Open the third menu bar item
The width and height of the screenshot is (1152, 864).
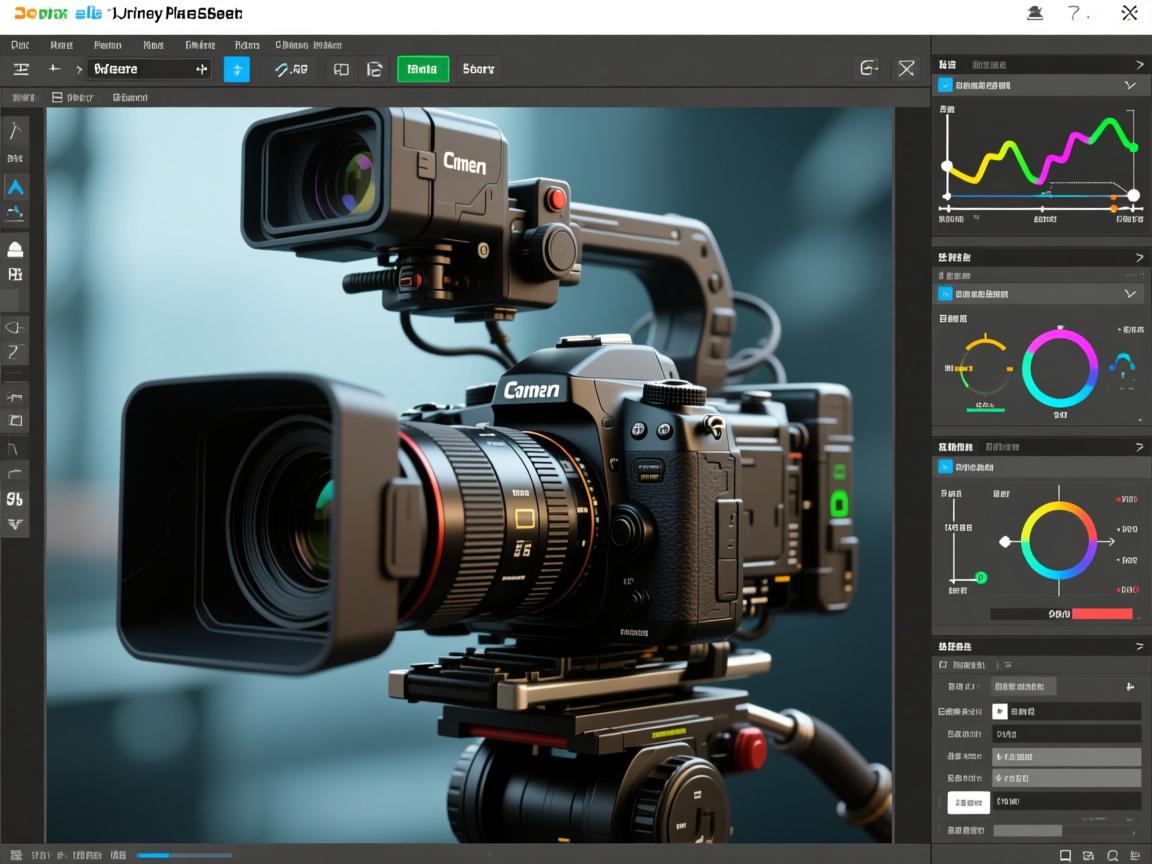click(x=107, y=45)
